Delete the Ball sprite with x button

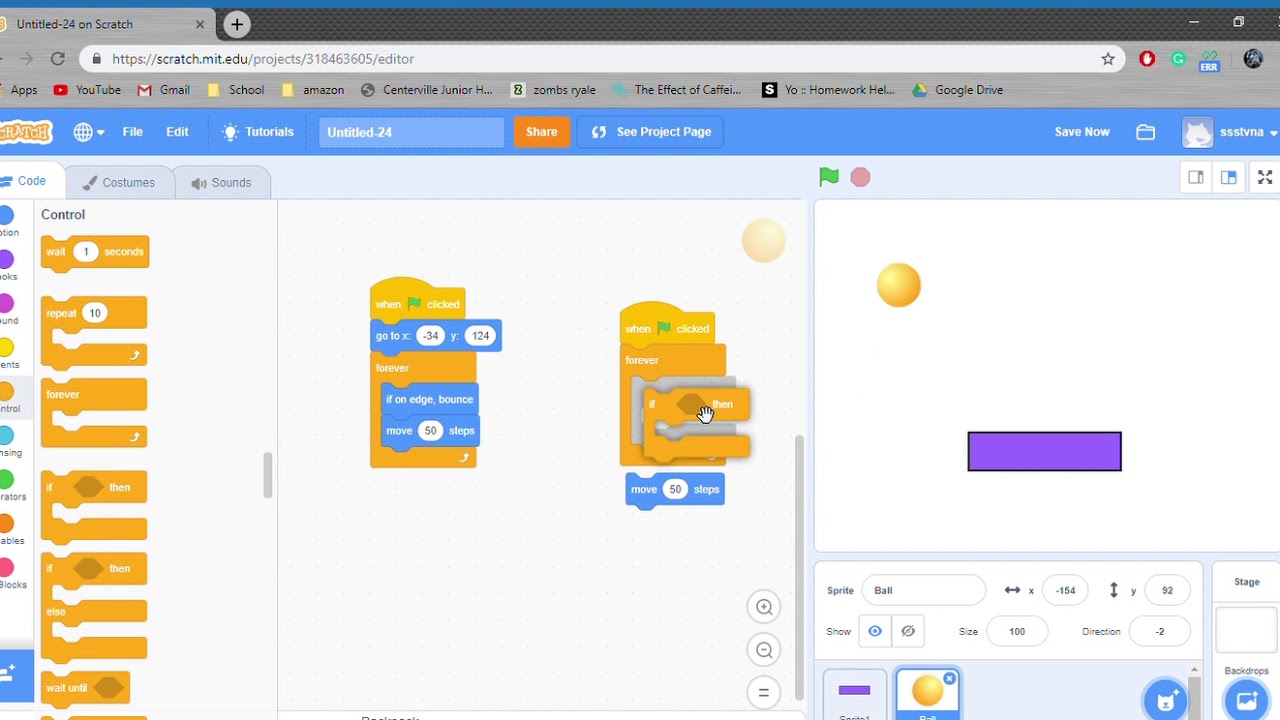(949, 679)
